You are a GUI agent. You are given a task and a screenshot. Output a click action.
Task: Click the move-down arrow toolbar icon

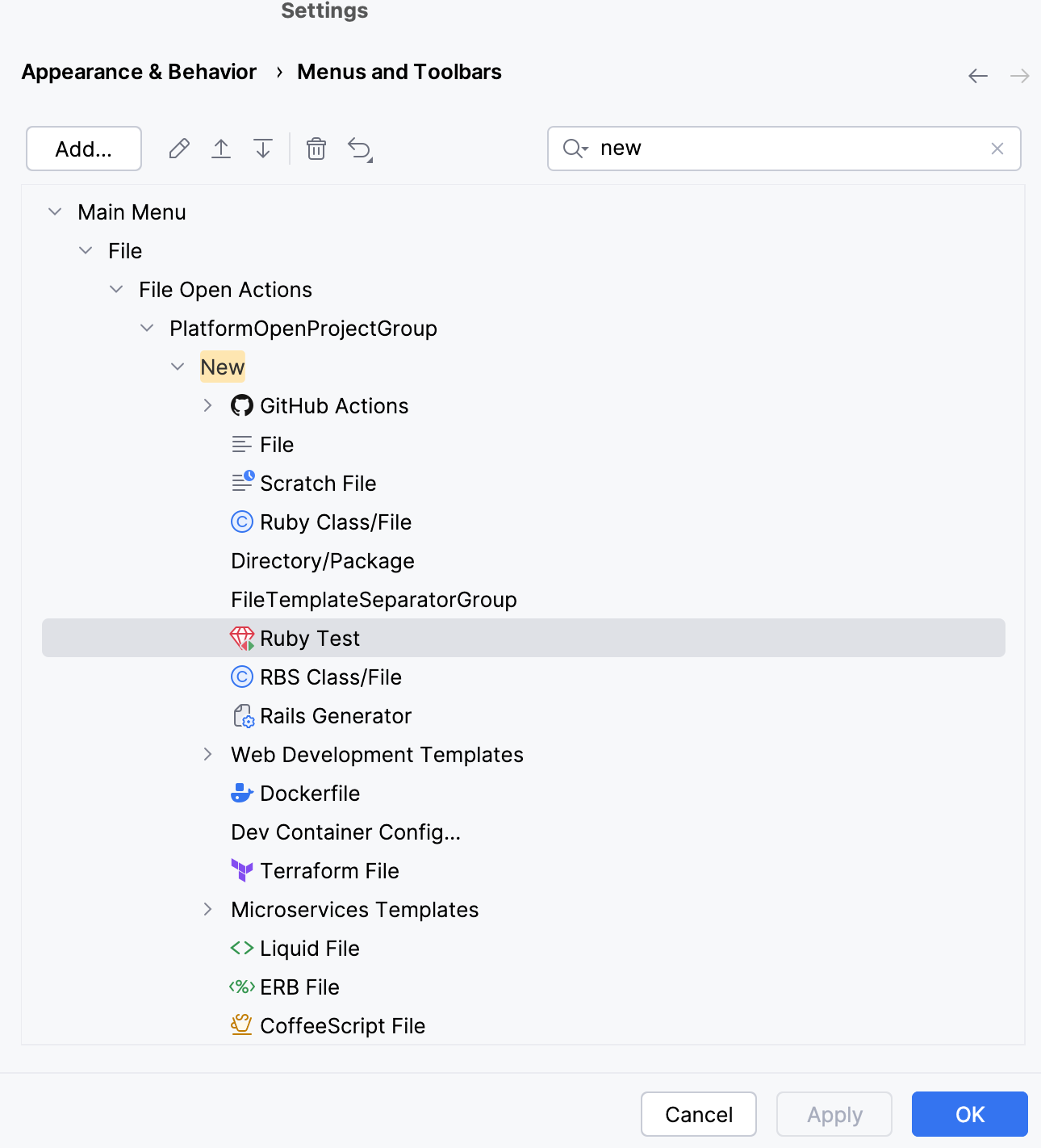point(262,149)
